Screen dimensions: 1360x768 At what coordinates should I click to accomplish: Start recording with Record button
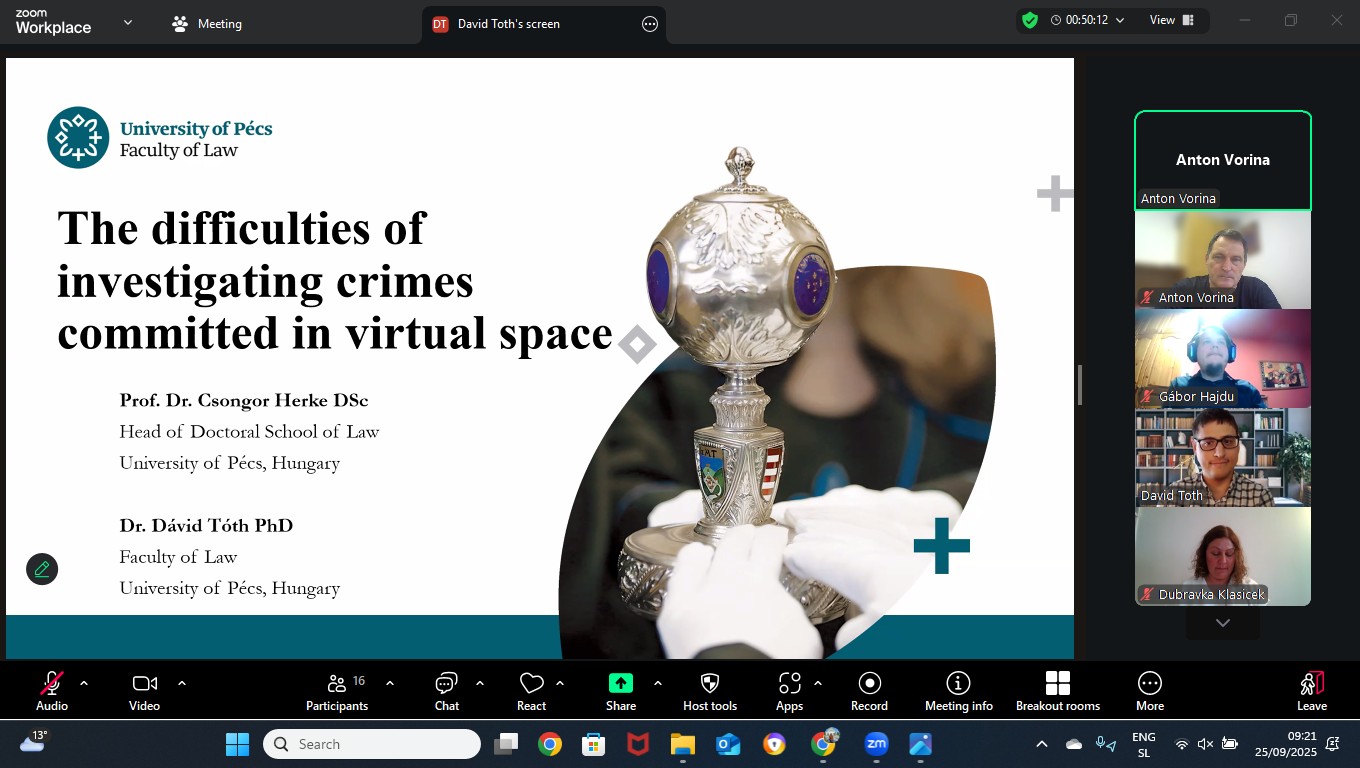[869, 691]
